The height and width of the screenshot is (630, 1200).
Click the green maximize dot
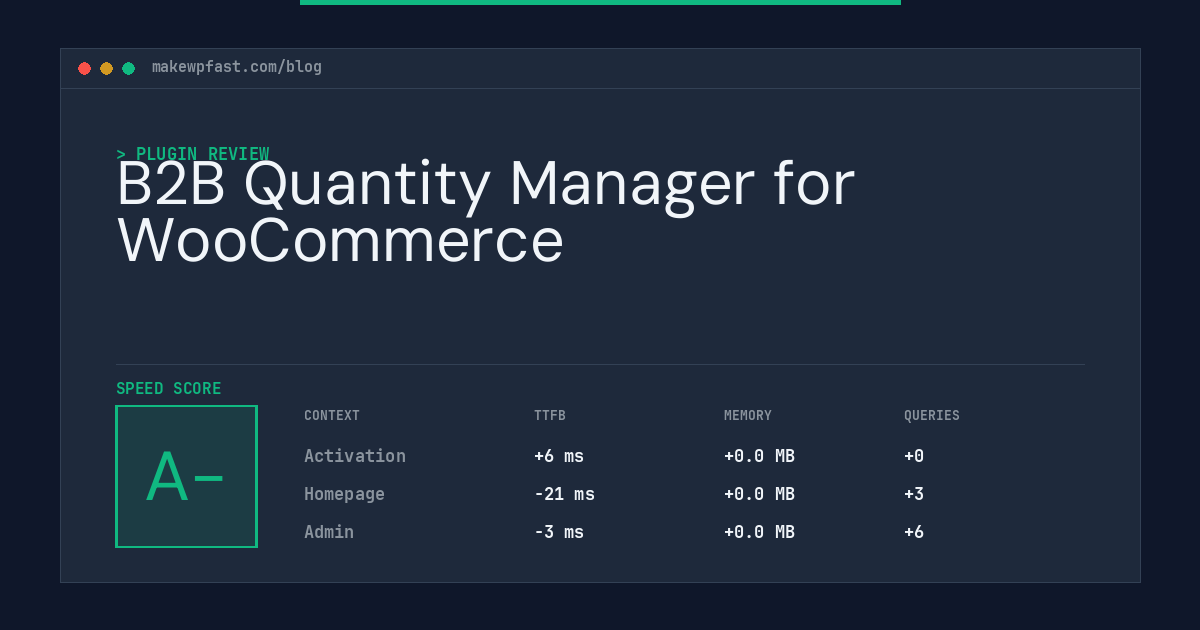(x=128, y=68)
